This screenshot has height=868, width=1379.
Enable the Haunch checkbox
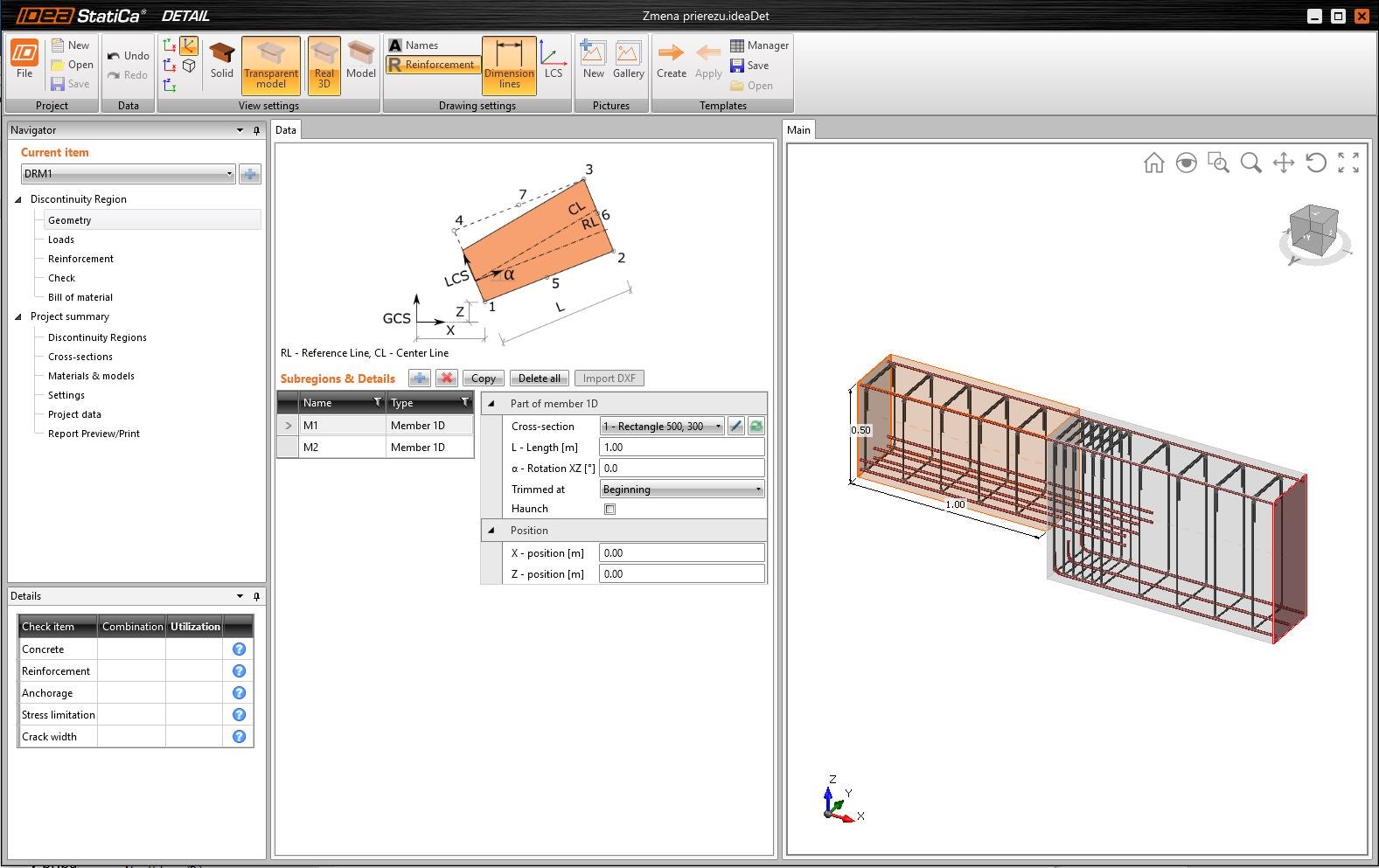pyautogui.click(x=609, y=509)
